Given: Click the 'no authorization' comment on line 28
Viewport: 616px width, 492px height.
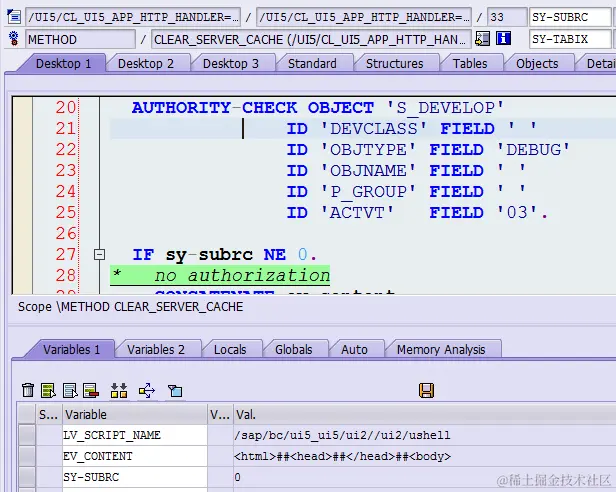Looking at the screenshot, I should (x=242, y=275).
